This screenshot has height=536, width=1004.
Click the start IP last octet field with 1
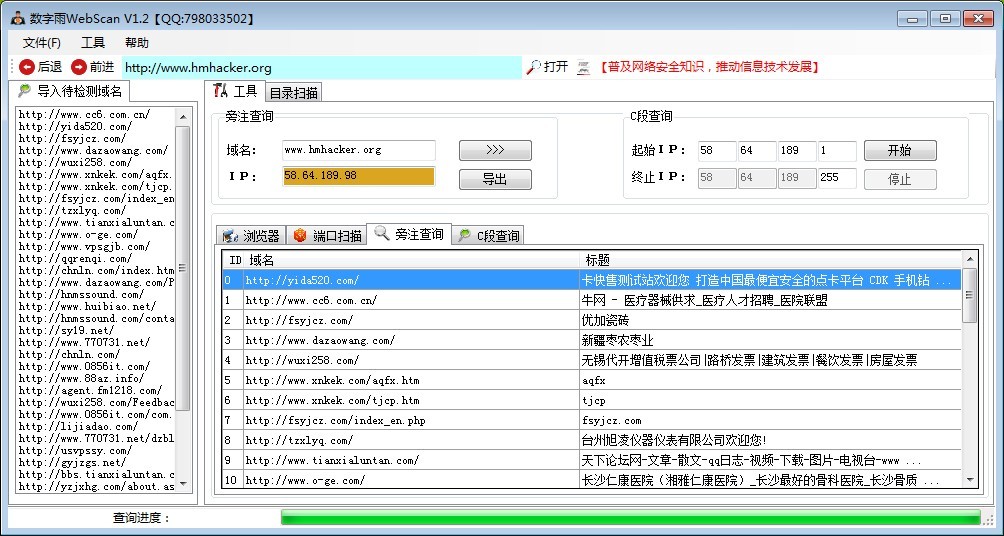[x=837, y=150]
